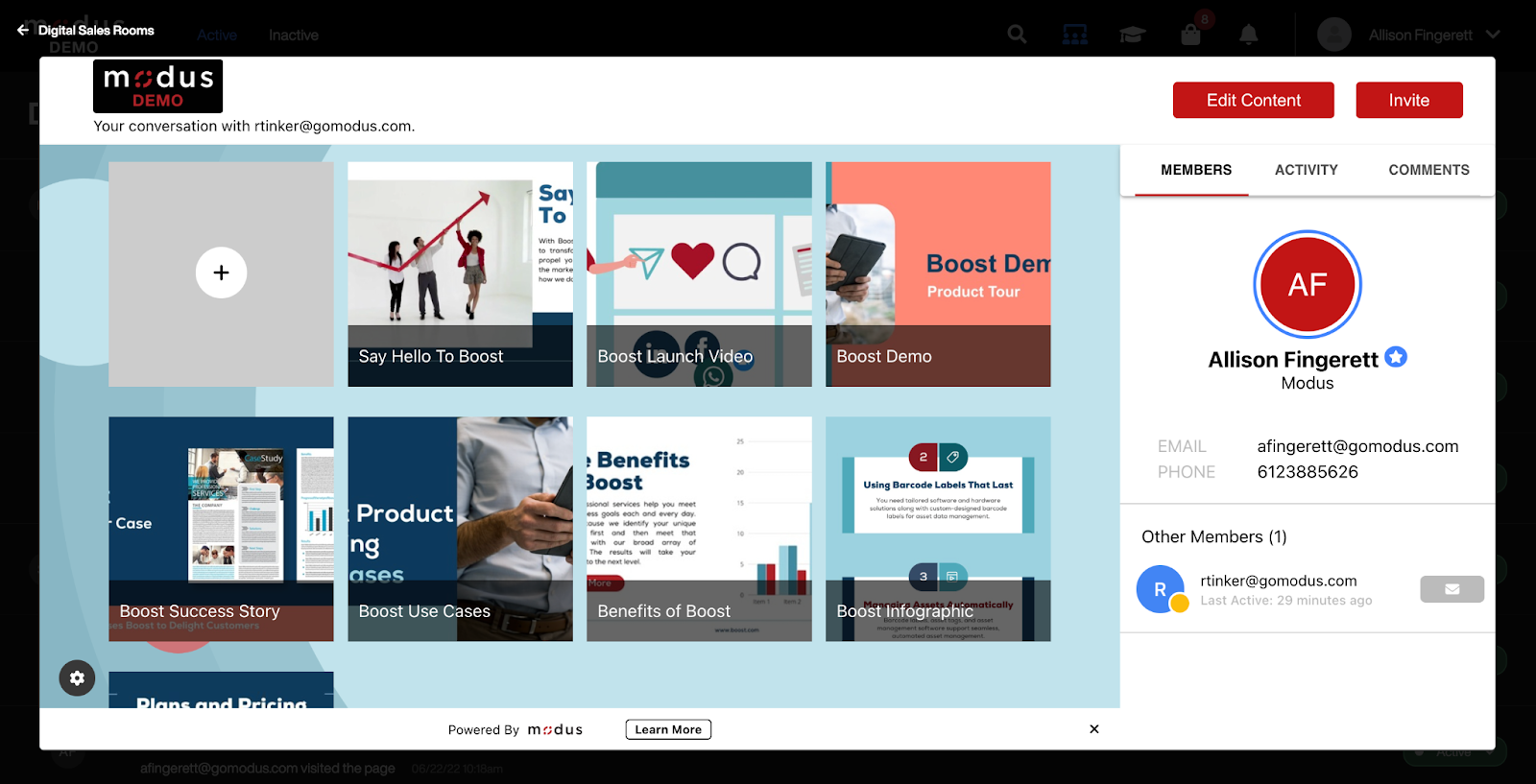1536x784 pixels.
Task: Click the back arrow to Digital Sales Rooms
Action: [23, 31]
